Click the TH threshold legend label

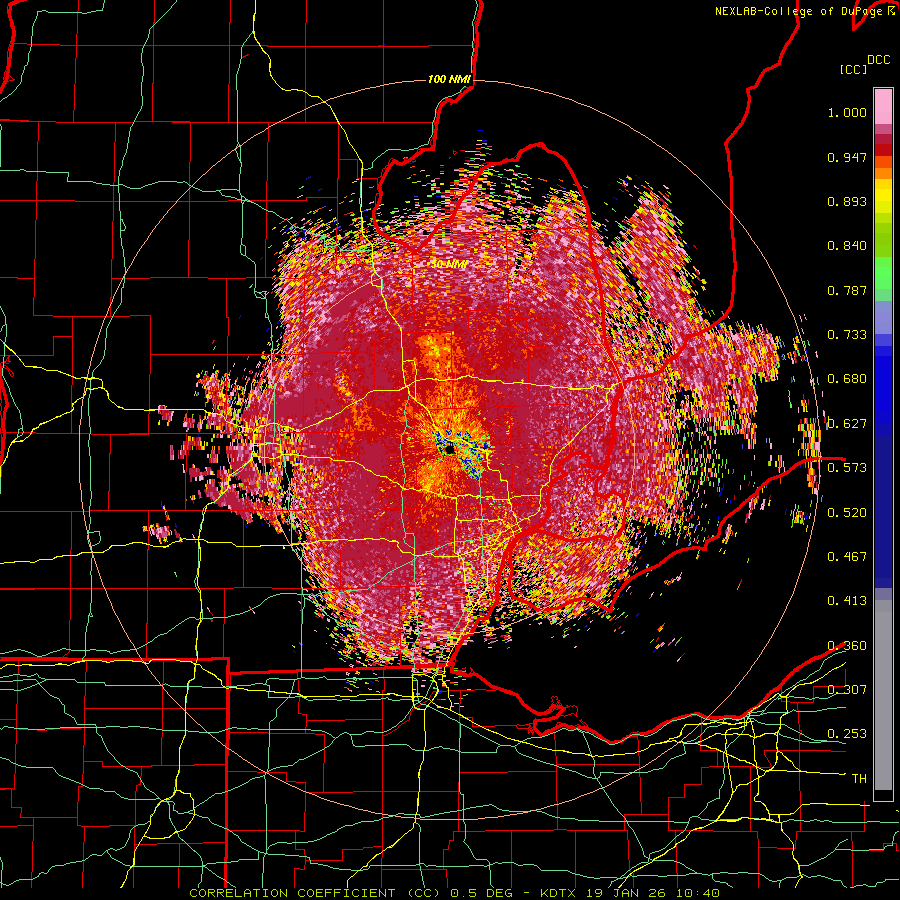(x=859, y=778)
